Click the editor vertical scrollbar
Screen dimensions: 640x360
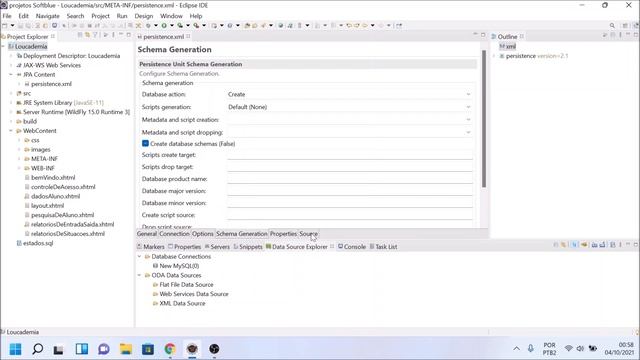(x=484, y=118)
